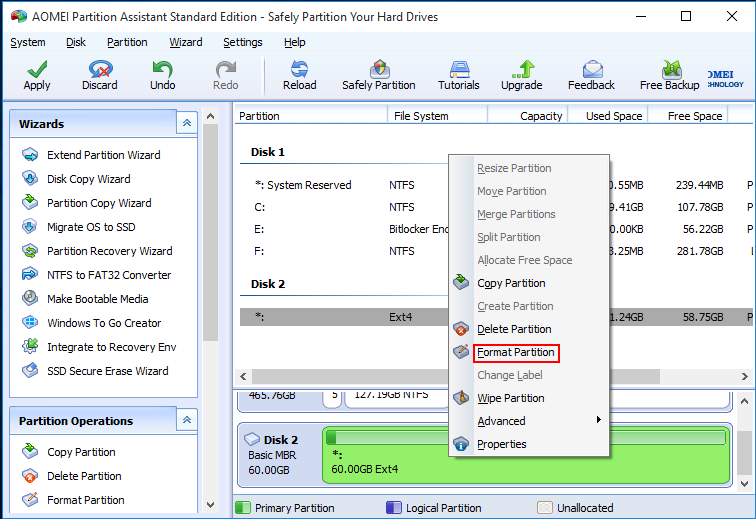Click the Free Backup toolbar icon
The image size is (756, 519).
[x=671, y=69]
